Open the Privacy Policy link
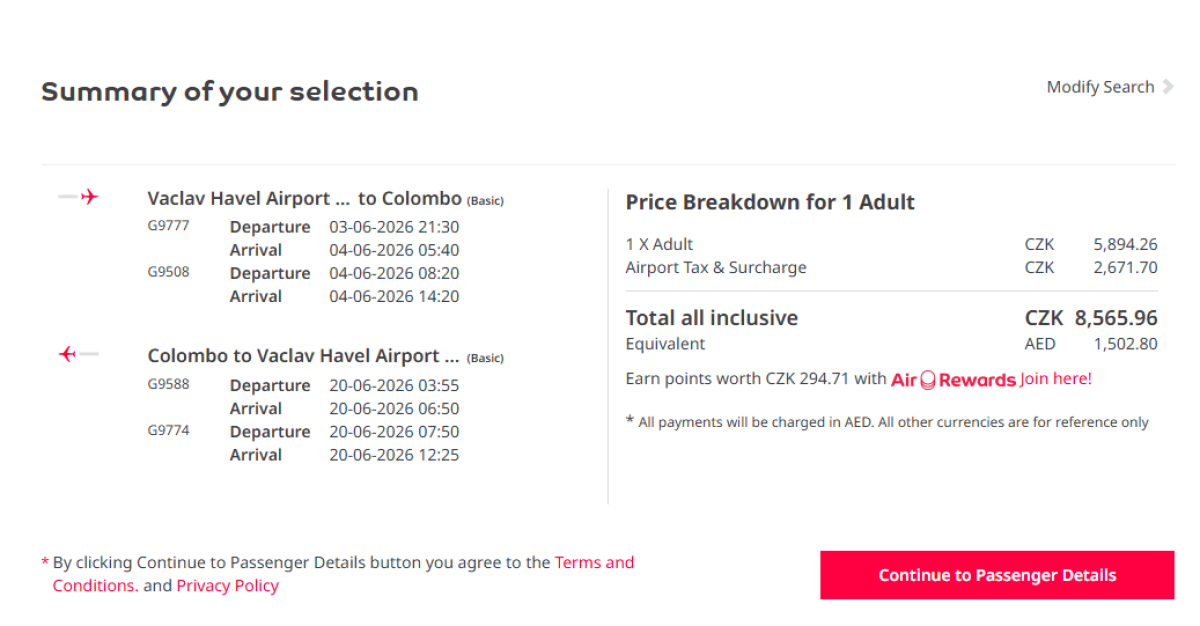This screenshot has height=626, width=1200. coord(227,586)
